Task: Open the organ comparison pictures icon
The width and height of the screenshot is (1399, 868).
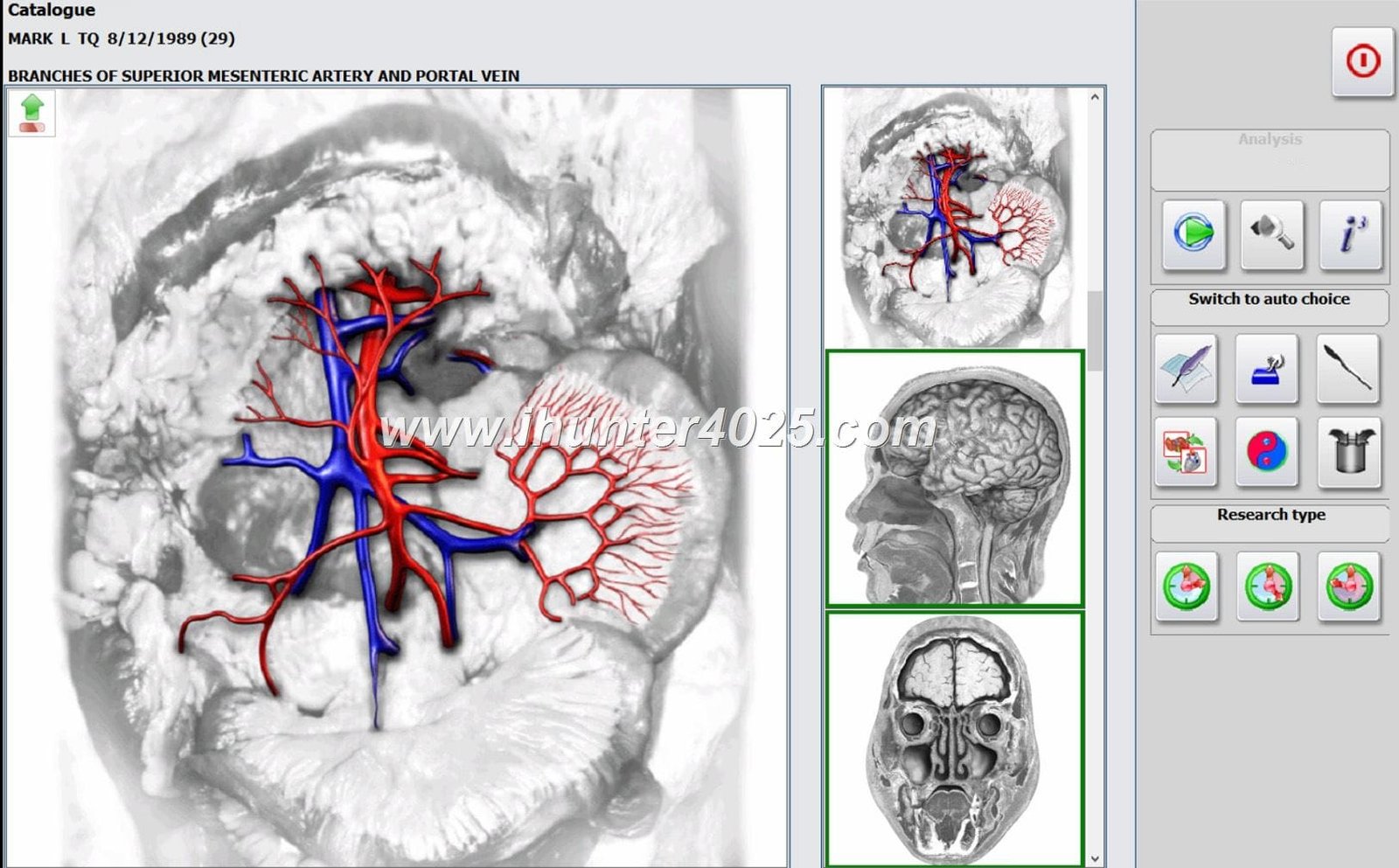Action: point(1187,452)
